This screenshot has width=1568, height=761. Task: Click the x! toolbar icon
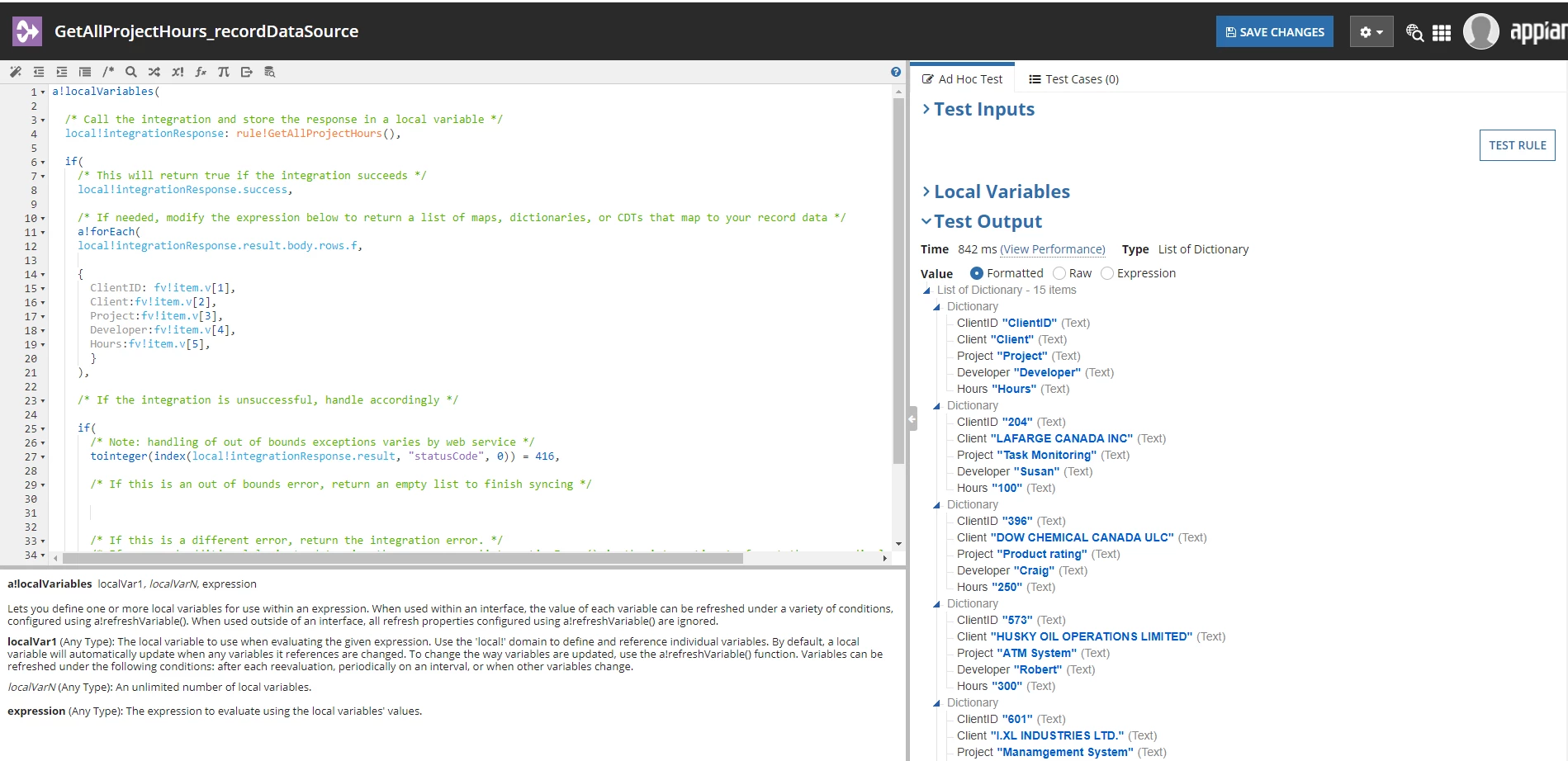(178, 72)
